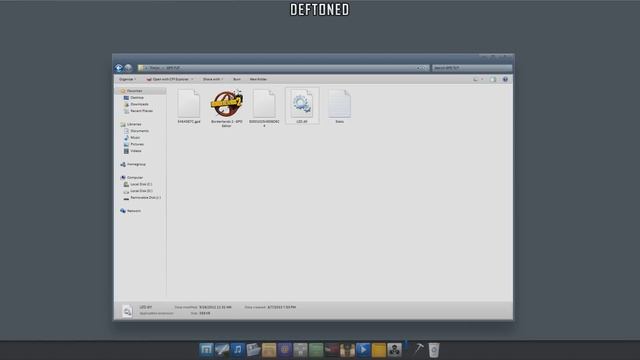Open Recent Places in navigation pane
This screenshot has width=640, height=360.
141,111
